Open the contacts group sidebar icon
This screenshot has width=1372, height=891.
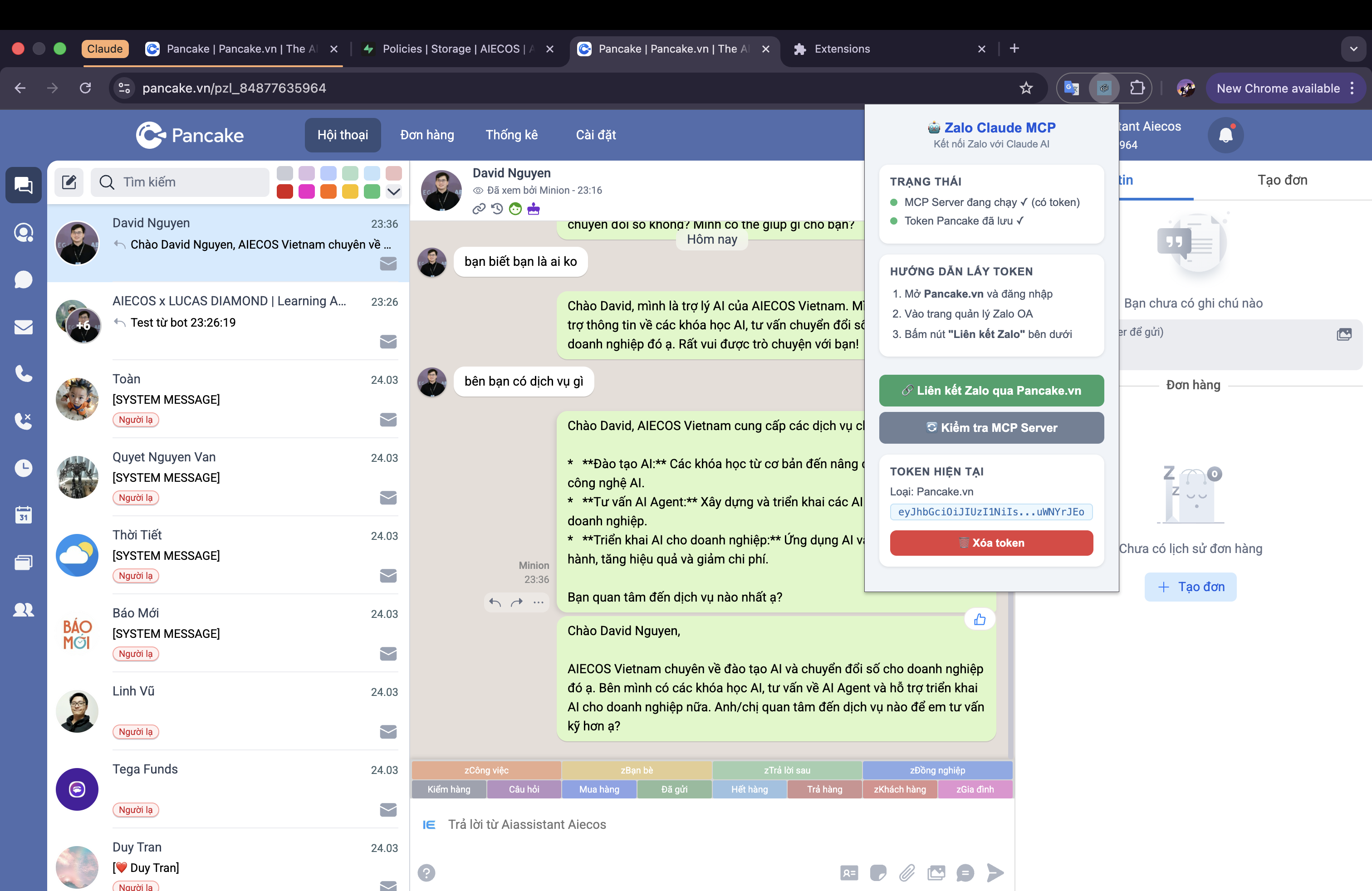click(23, 609)
